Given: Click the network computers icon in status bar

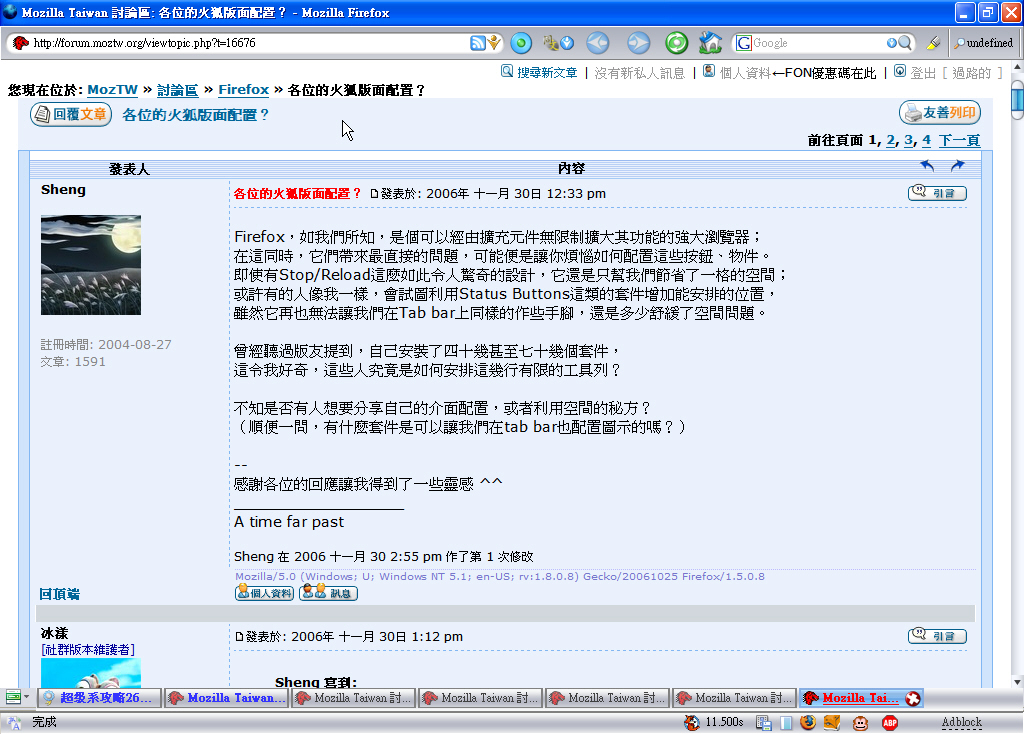Looking at the screenshot, I should (x=763, y=722).
